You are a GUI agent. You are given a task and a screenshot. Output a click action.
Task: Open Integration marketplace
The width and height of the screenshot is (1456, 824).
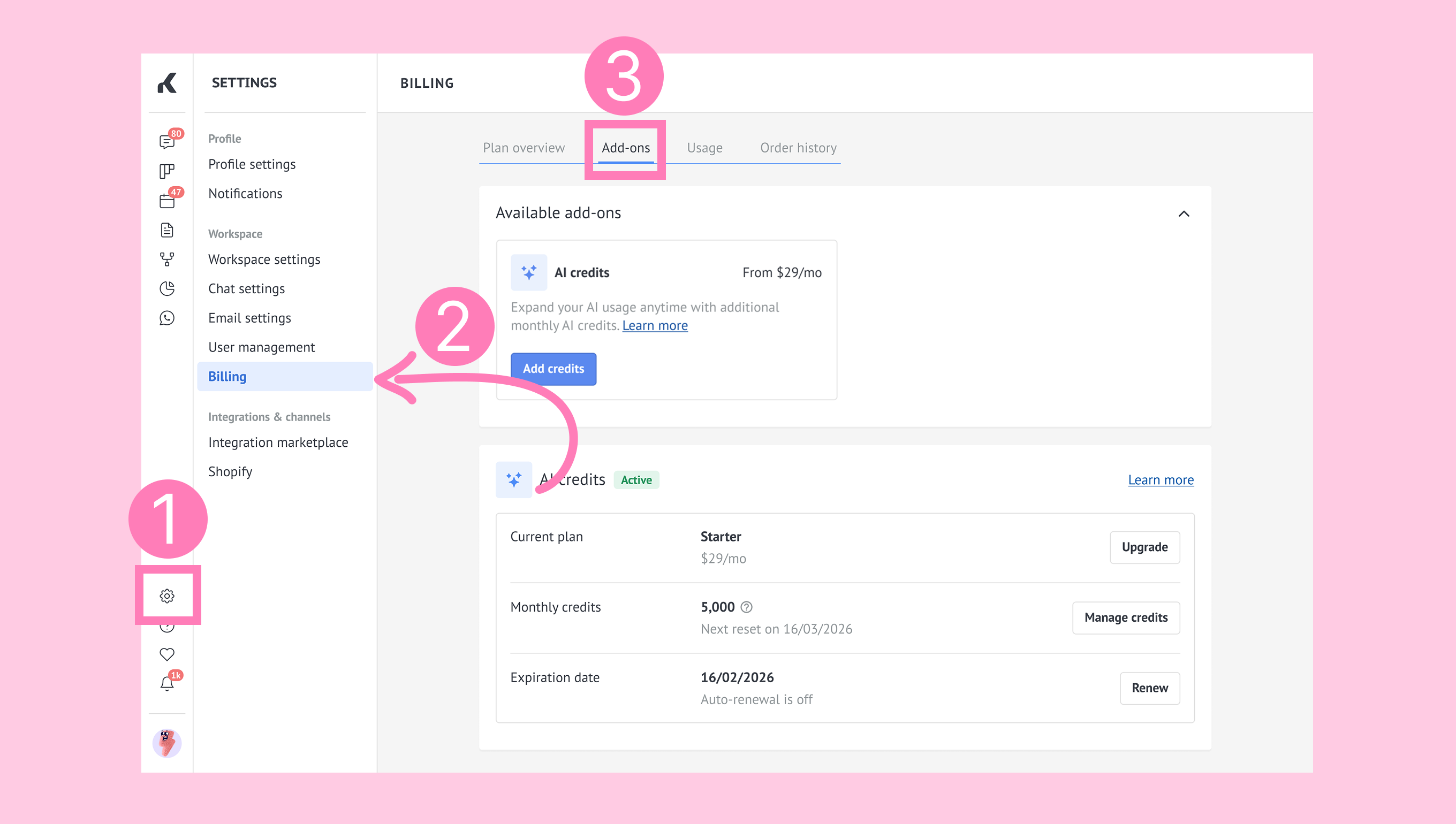pos(278,442)
